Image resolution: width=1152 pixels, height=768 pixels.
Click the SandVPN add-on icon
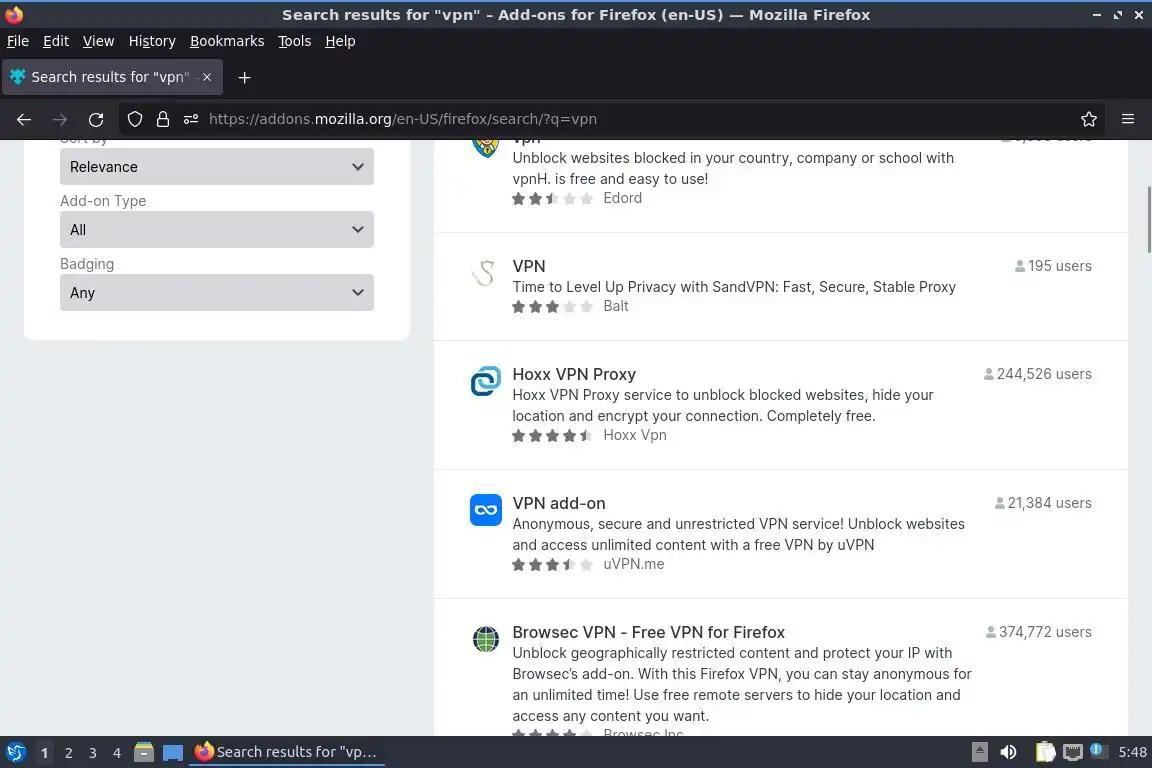click(x=485, y=273)
